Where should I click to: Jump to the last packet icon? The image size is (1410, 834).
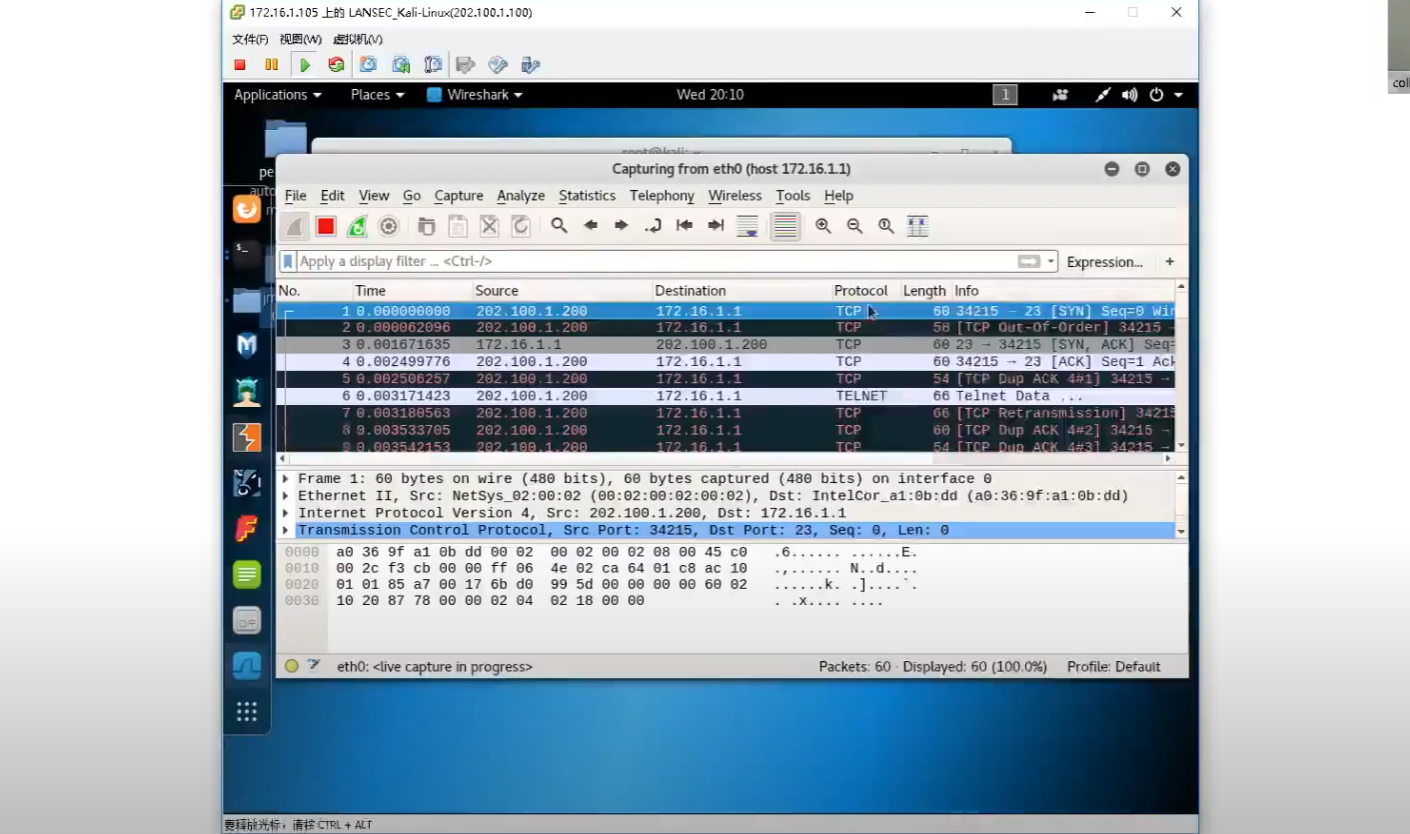coord(716,226)
